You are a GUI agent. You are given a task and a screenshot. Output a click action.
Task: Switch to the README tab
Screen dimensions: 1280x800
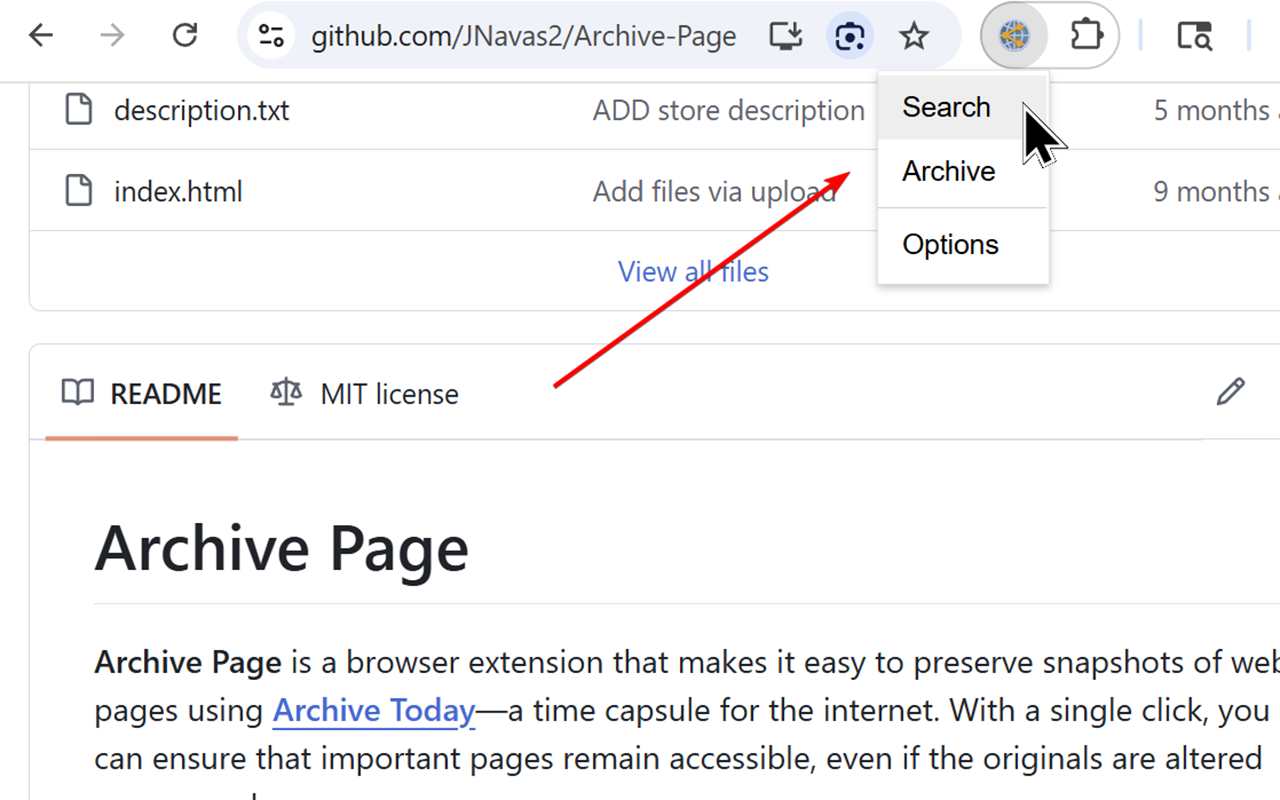tap(141, 394)
